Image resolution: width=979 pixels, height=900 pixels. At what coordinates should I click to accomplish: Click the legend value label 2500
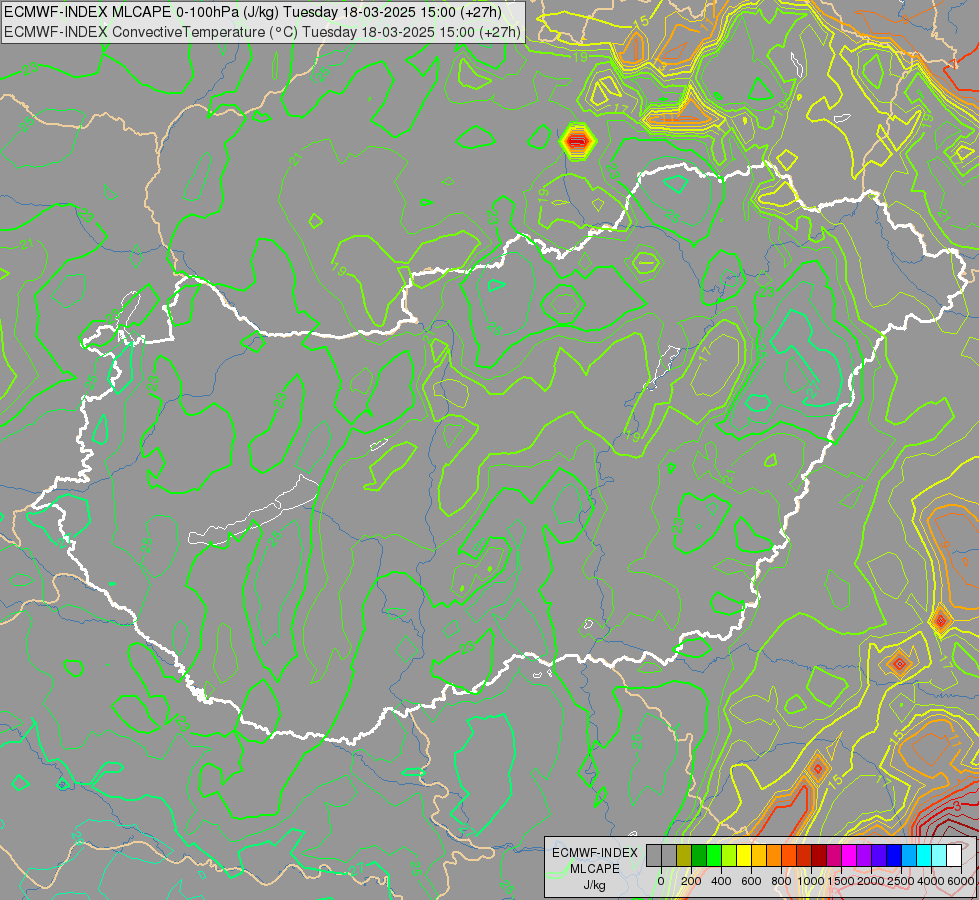[x=901, y=881]
